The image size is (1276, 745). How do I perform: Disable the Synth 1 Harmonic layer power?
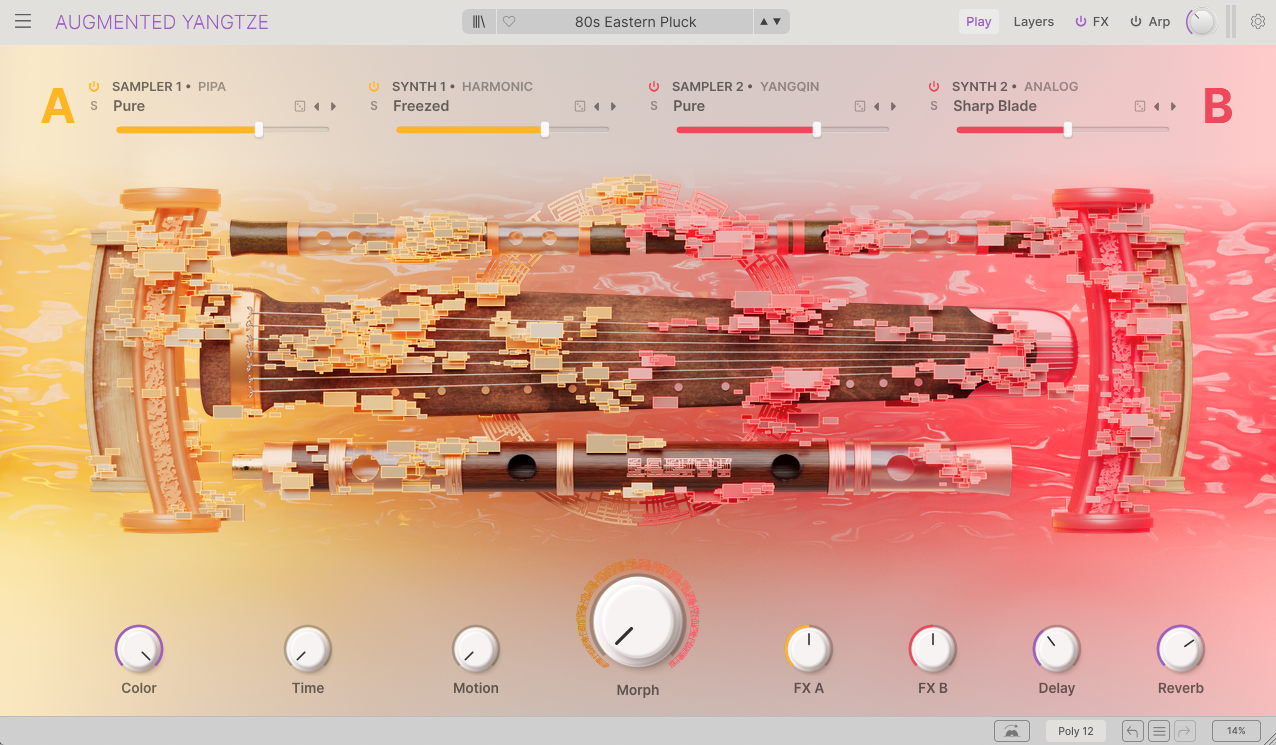pyautogui.click(x=374, y=87)
